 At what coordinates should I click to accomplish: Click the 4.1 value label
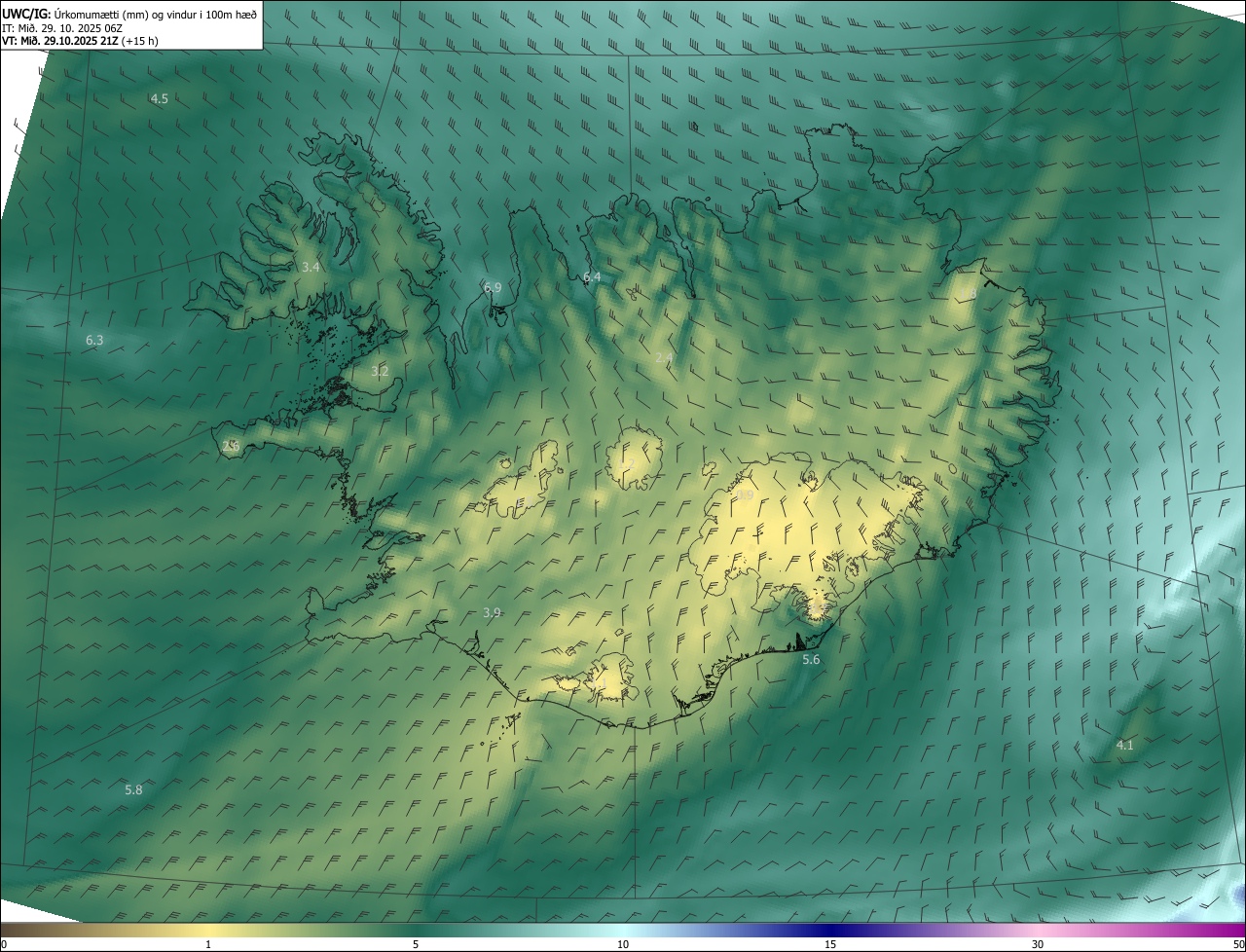click(x=1124, y=746)
